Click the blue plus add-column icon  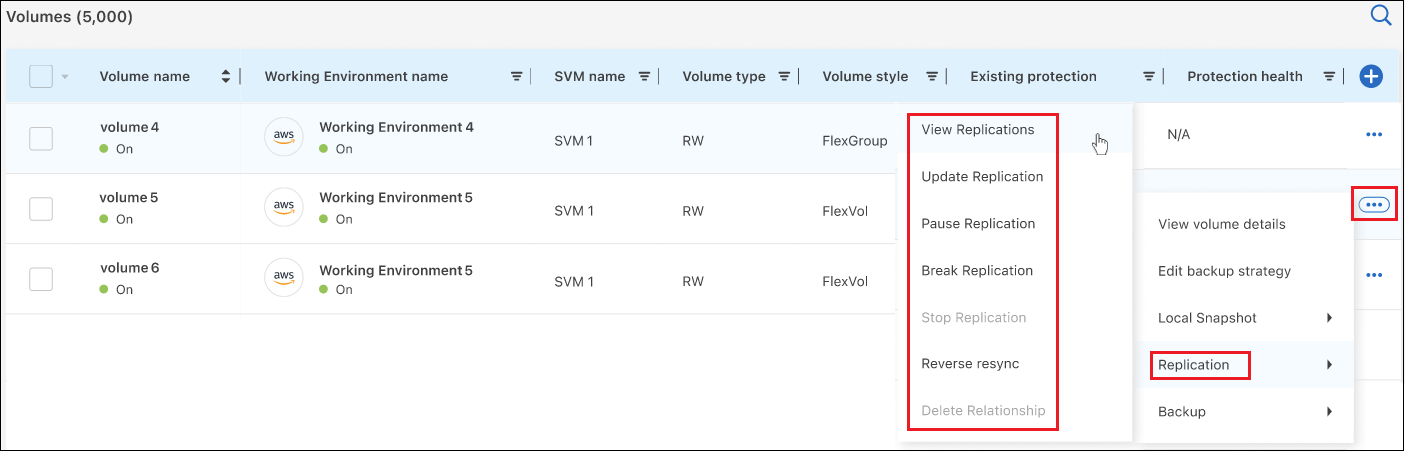(x=1371, y=76)
